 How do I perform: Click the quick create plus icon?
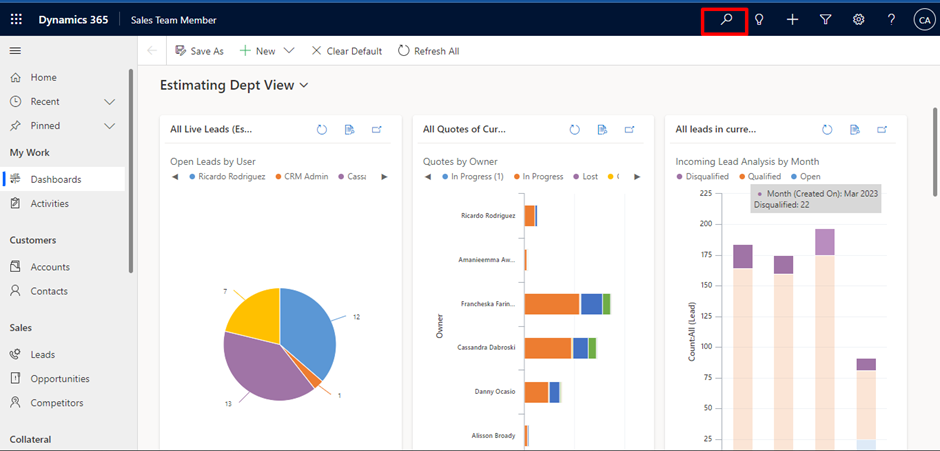click(x=793, y=20)
